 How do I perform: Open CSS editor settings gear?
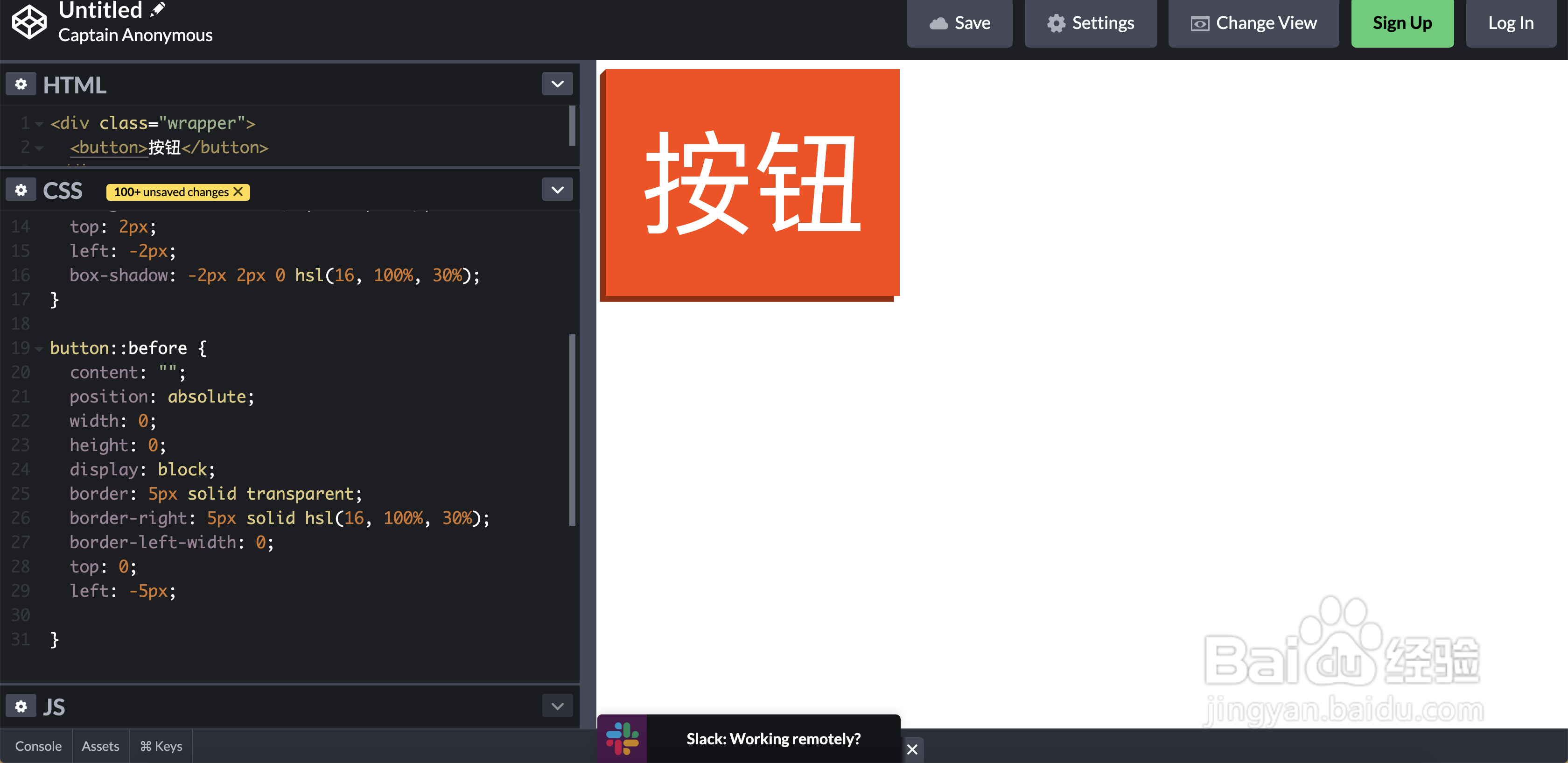pos(21,190)
